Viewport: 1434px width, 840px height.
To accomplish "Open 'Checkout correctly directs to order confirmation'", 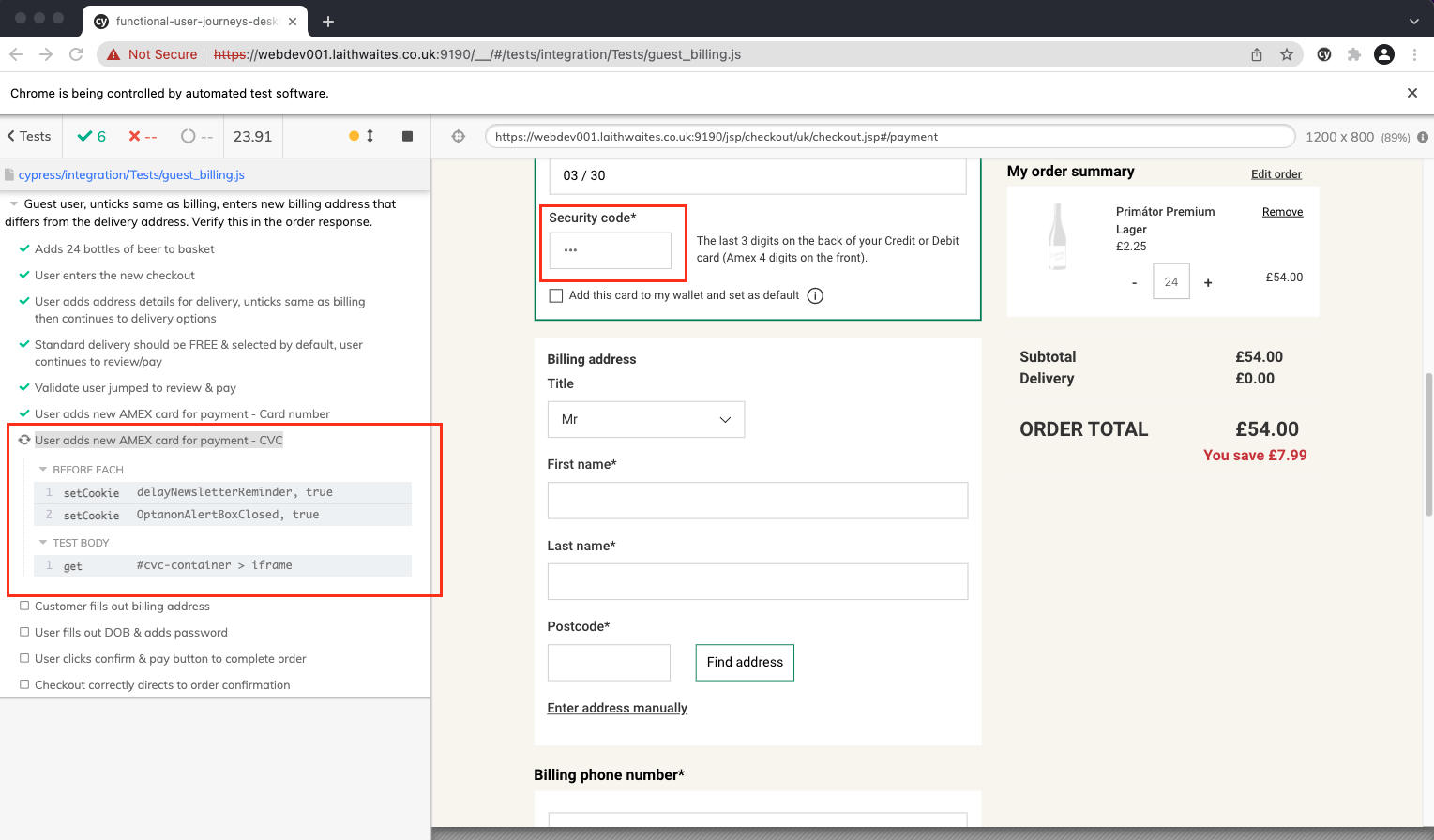I will (162, 685).
